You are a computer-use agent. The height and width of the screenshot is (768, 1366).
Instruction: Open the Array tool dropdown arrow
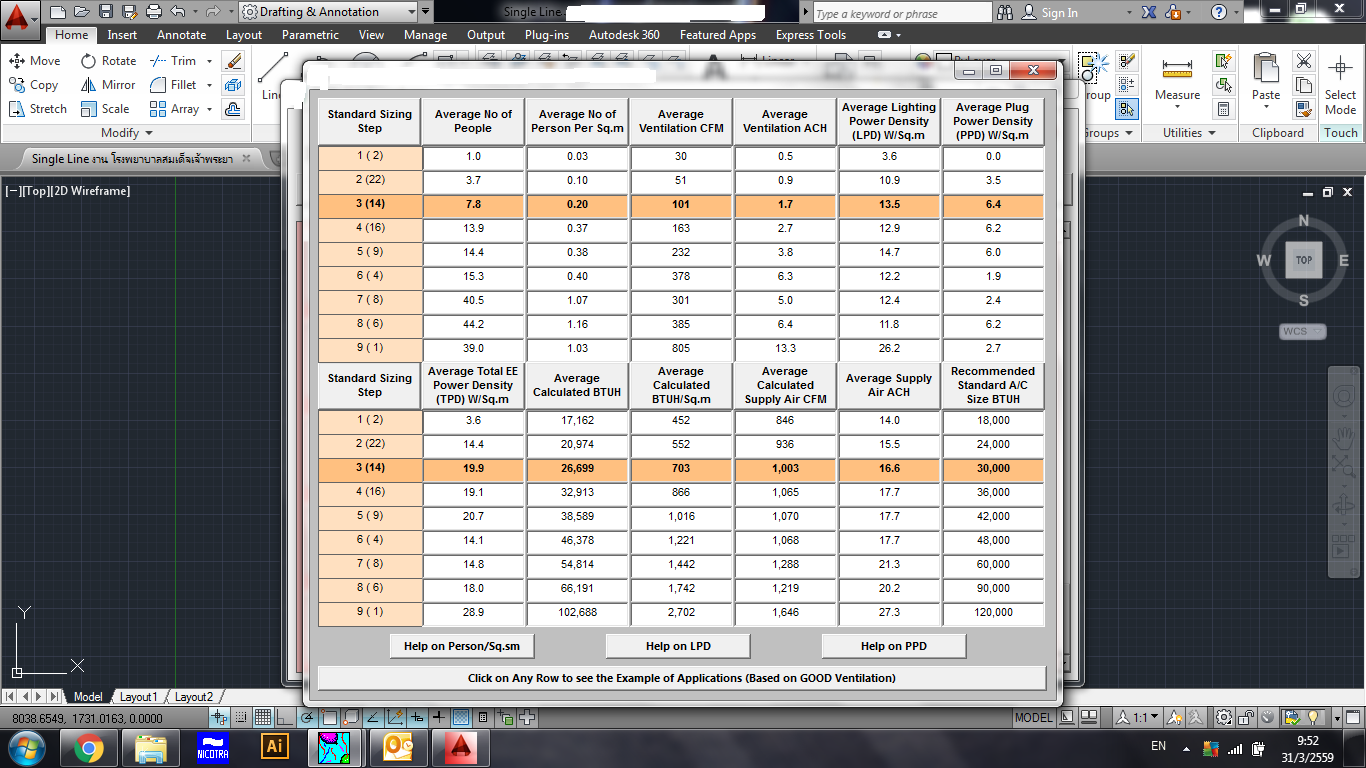[x=209, y=109]
